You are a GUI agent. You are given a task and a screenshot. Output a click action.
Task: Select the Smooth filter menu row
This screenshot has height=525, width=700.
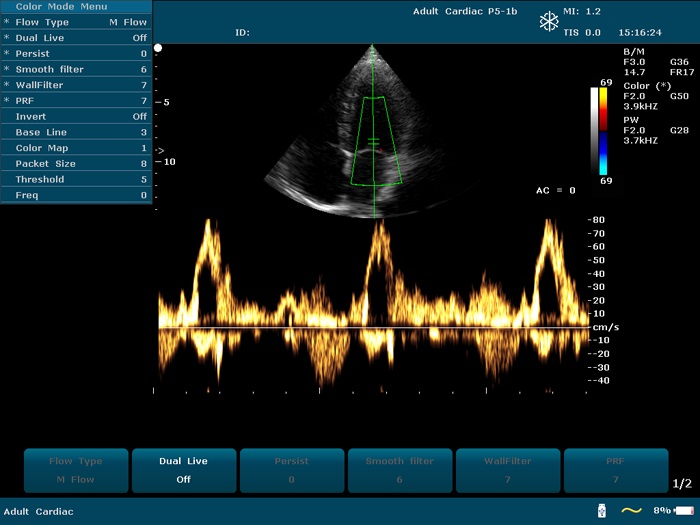(x=76, y=69)
